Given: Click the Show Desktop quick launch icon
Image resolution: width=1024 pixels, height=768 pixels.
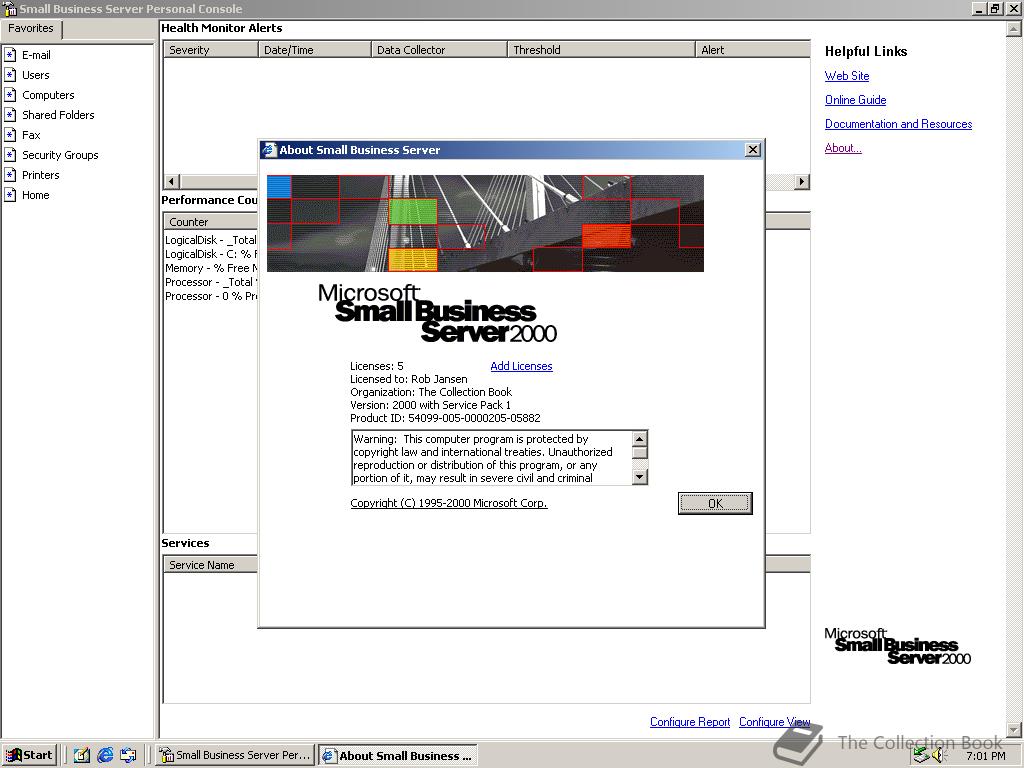Looking at the screenshot, I should [82, 755].
